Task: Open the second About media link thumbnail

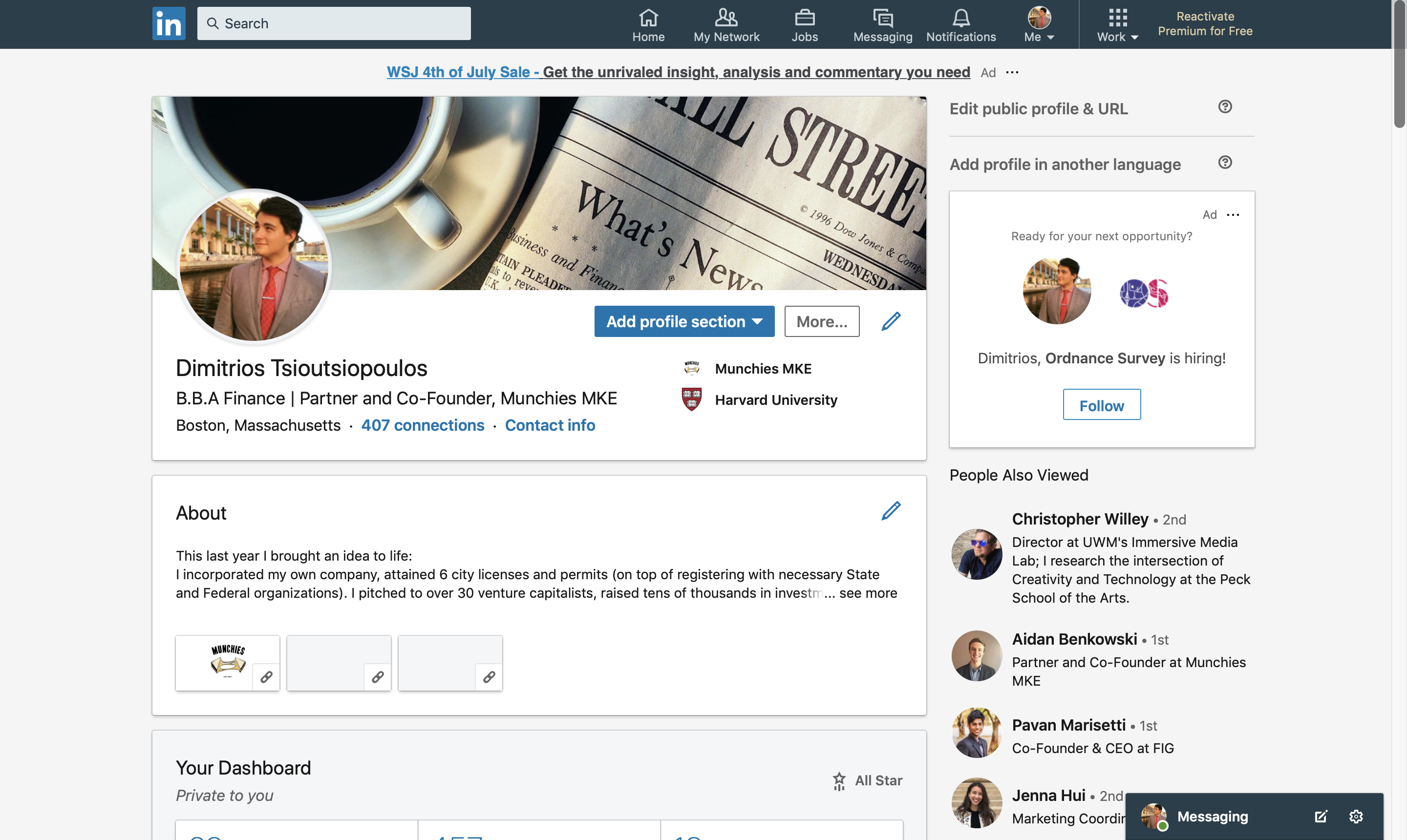Action: click(x=339, y=663)
